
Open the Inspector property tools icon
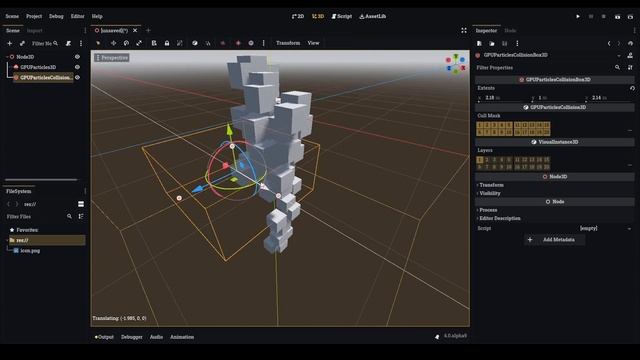click(x=630, y=67)
